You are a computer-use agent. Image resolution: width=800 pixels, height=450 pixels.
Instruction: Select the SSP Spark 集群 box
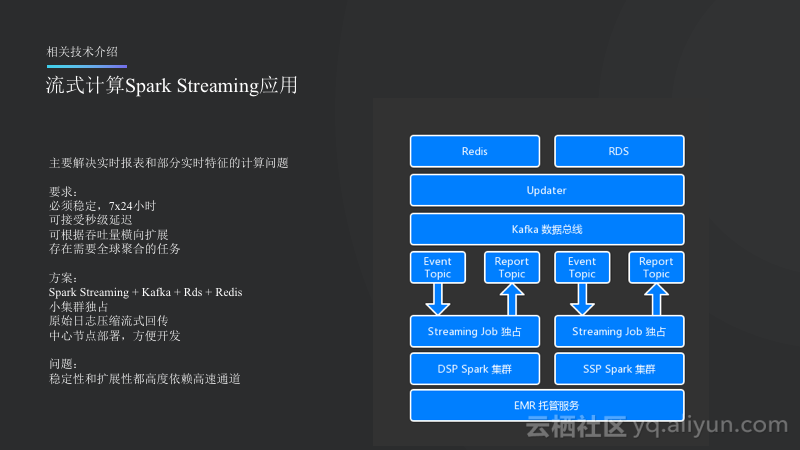[x=619, y=369]
